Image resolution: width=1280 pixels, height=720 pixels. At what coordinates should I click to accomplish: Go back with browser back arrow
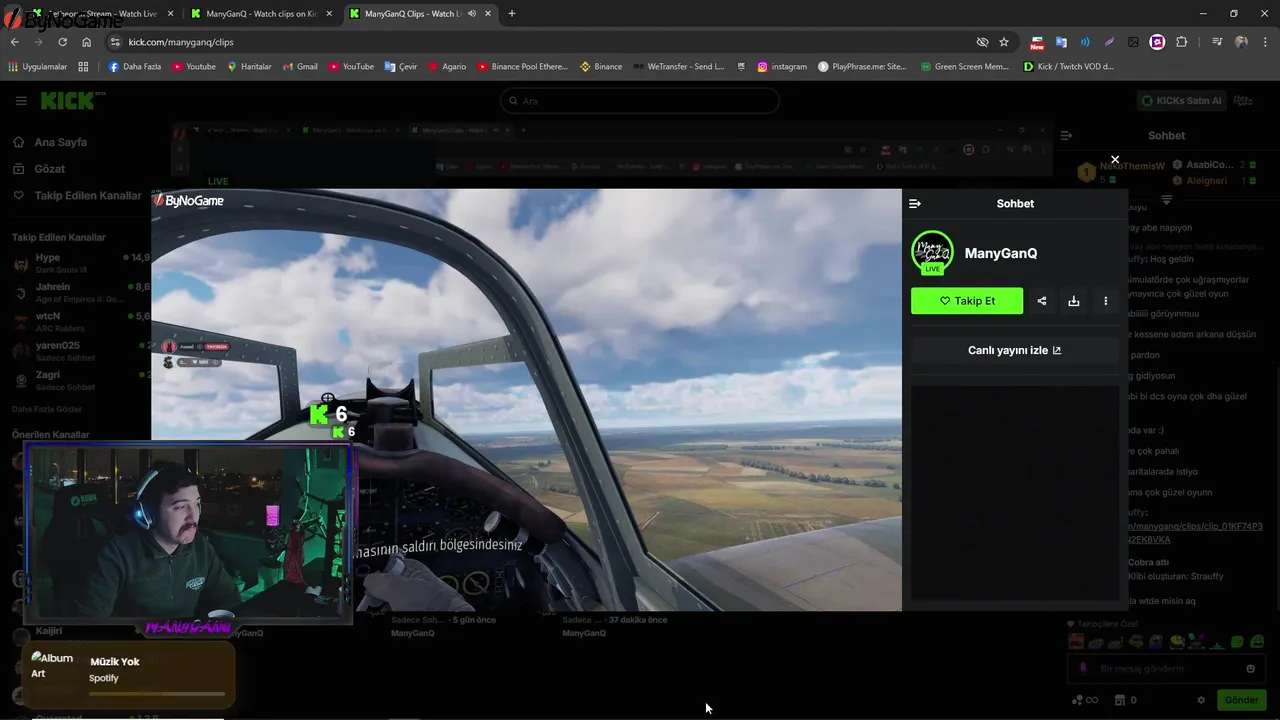click(14, 42)
